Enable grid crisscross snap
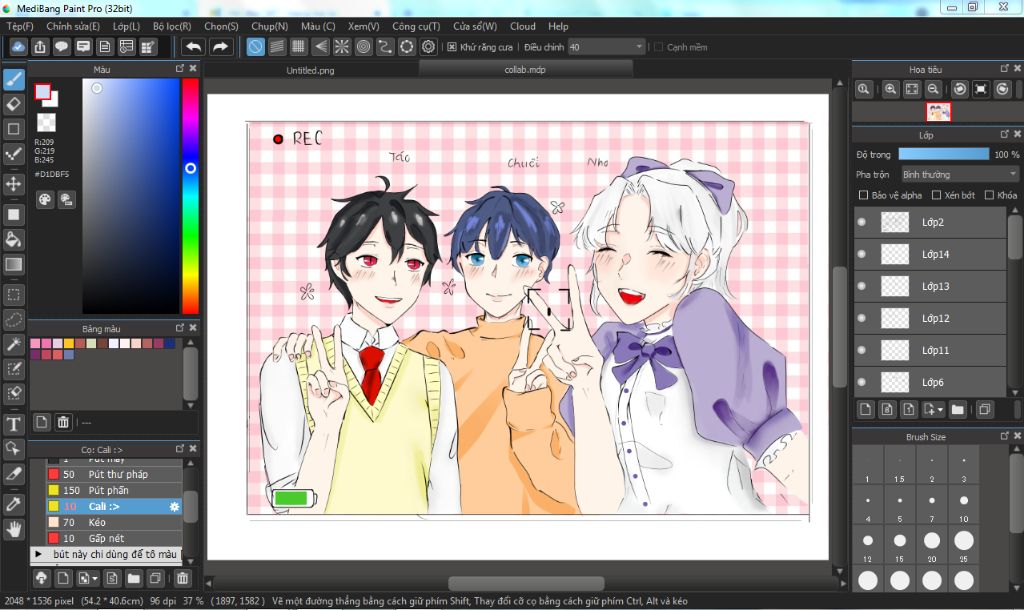 298,46
